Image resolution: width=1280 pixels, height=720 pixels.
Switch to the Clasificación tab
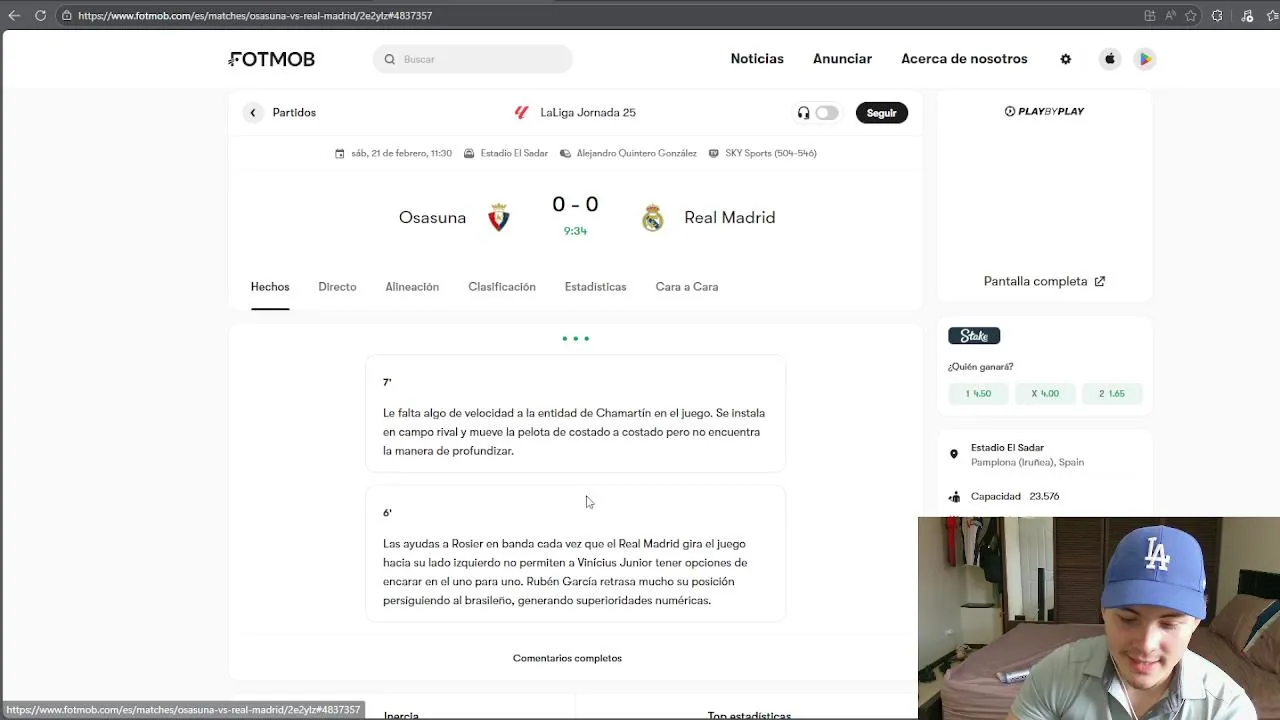[x=502, y=287]
